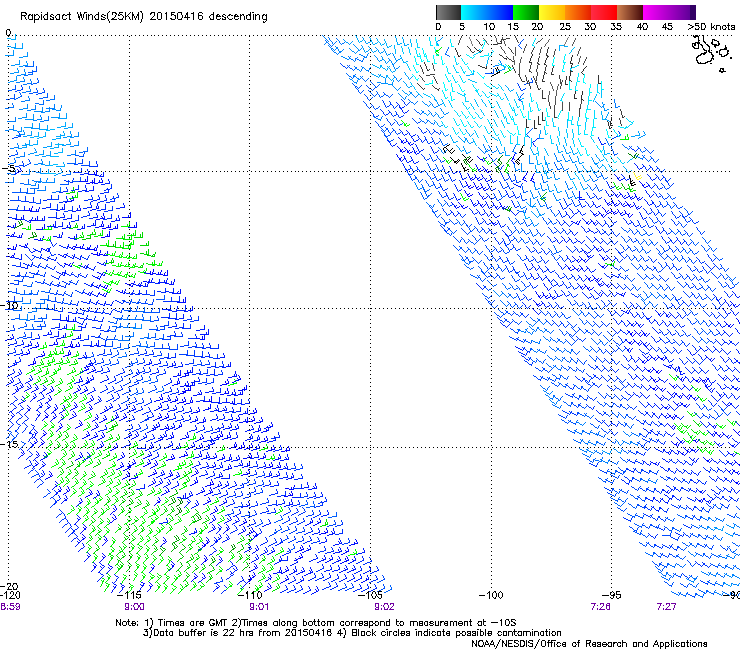The image size is (740, 650).
Task: Click the latitude label -5
Action: [x=9, y=169]
